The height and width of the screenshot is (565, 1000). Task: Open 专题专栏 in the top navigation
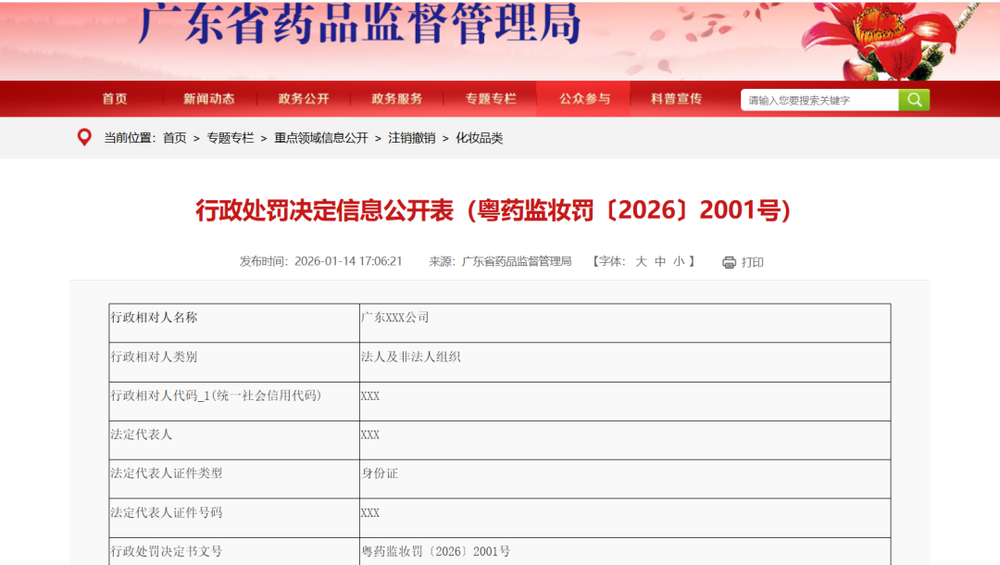point(490,99)
